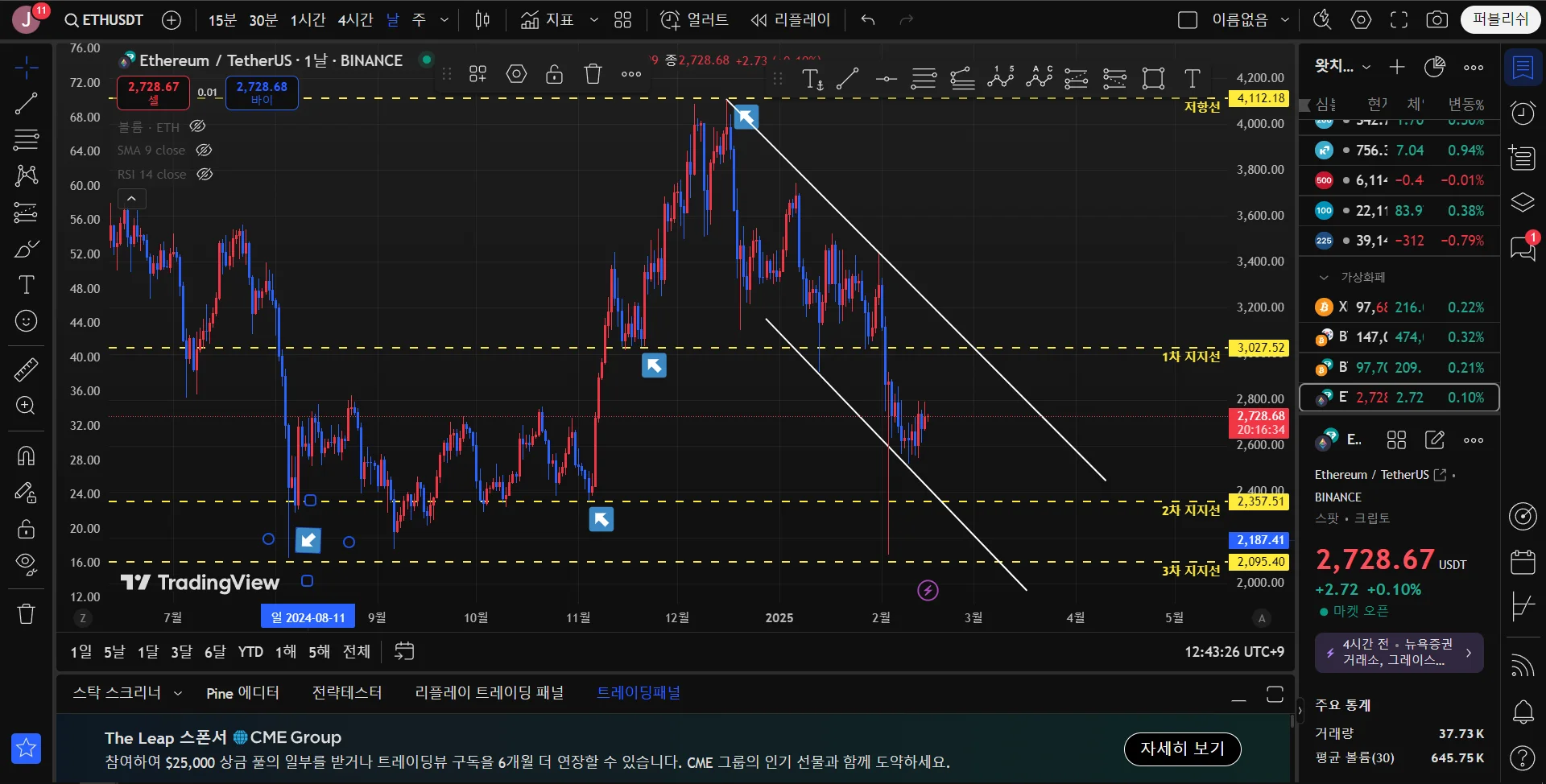
Task: Open notifications bell in right sidebar
Action: coord(1523,712)
